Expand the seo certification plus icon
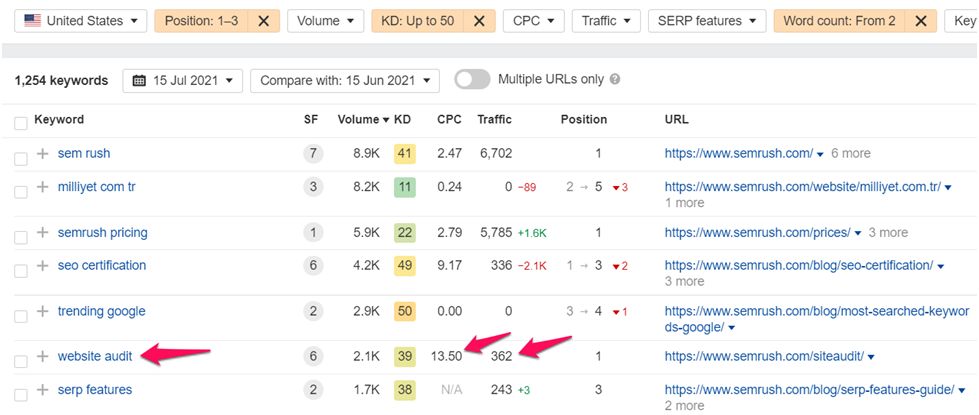Screen dimensions: 979x415 click(42, 265)
